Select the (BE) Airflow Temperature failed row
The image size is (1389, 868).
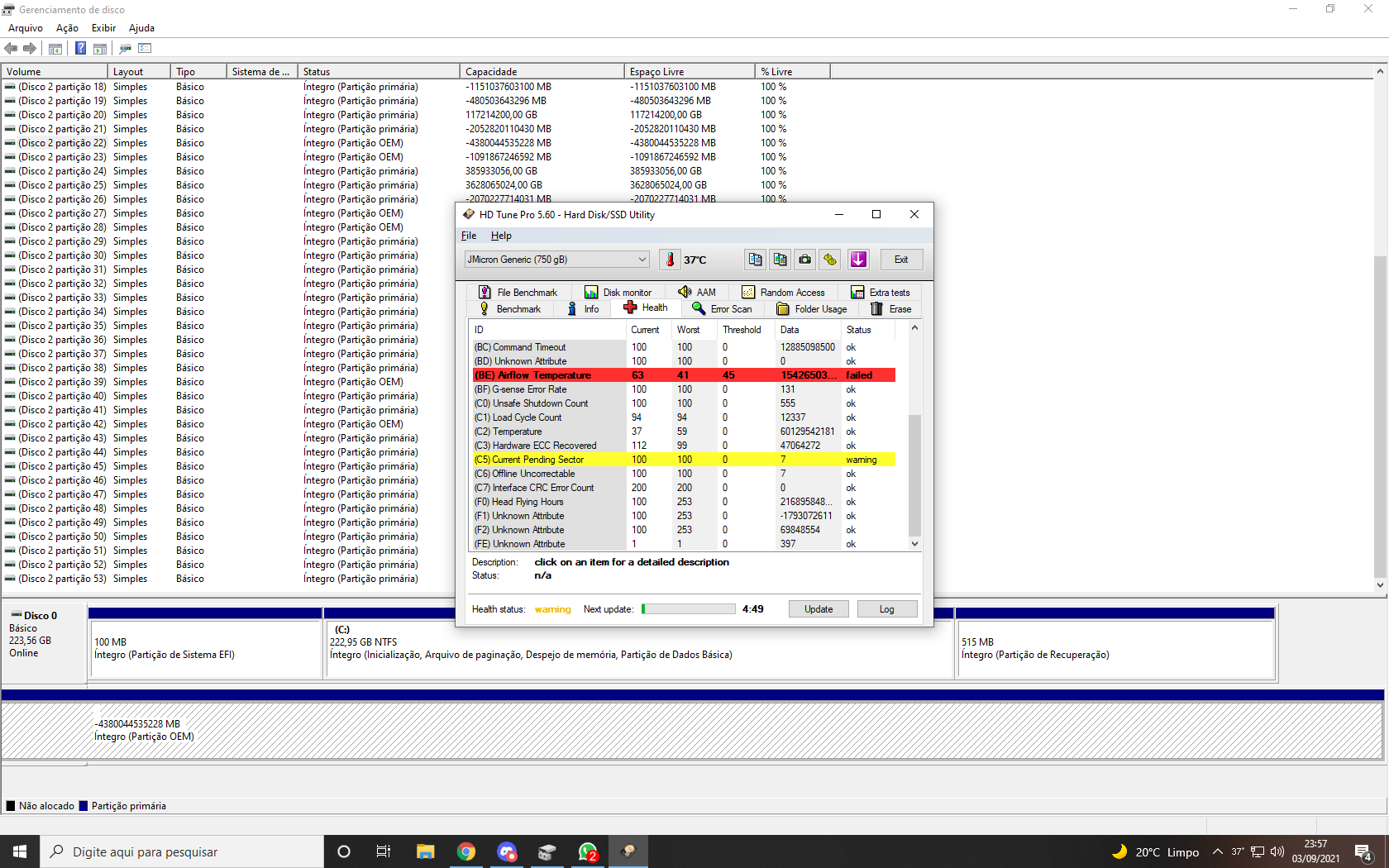click(x=684, y=375)
